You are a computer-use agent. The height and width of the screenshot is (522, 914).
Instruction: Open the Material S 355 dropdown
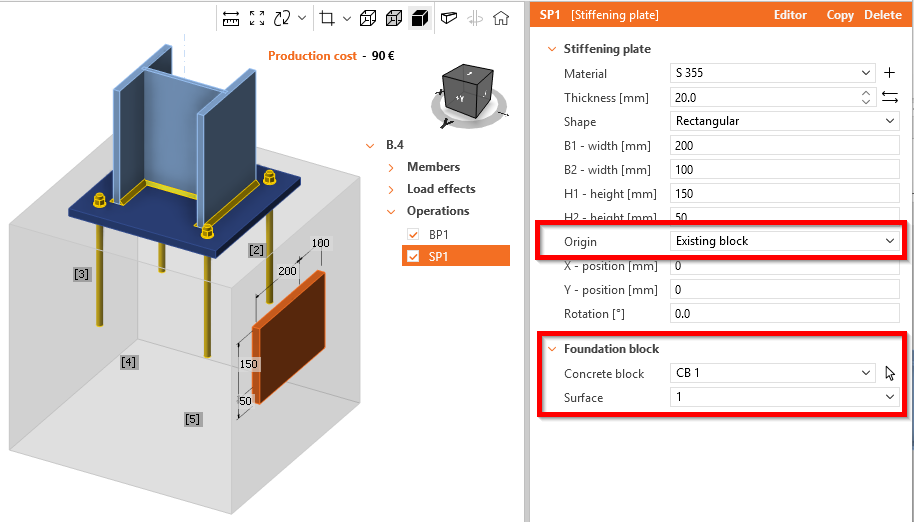(866, 73)
